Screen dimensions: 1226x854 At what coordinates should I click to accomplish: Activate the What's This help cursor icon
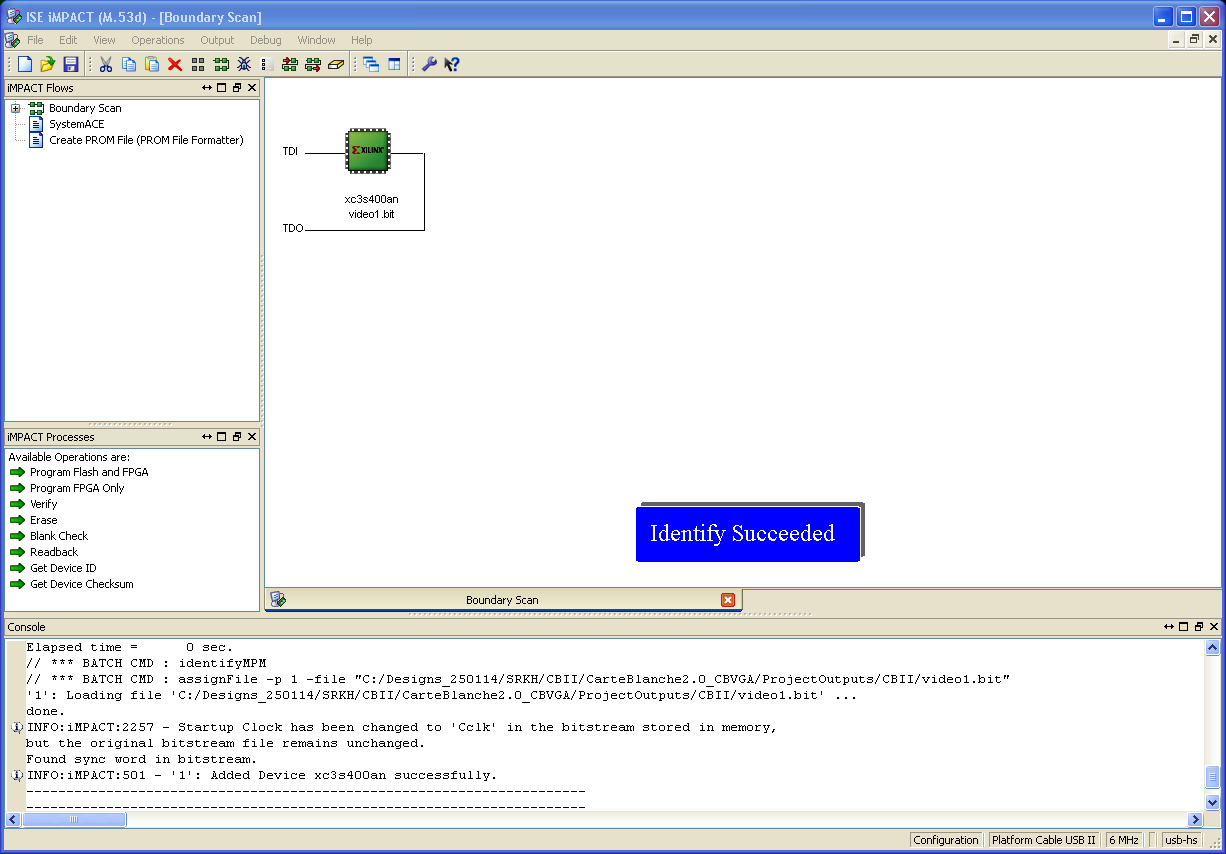(x=452, y=64)
